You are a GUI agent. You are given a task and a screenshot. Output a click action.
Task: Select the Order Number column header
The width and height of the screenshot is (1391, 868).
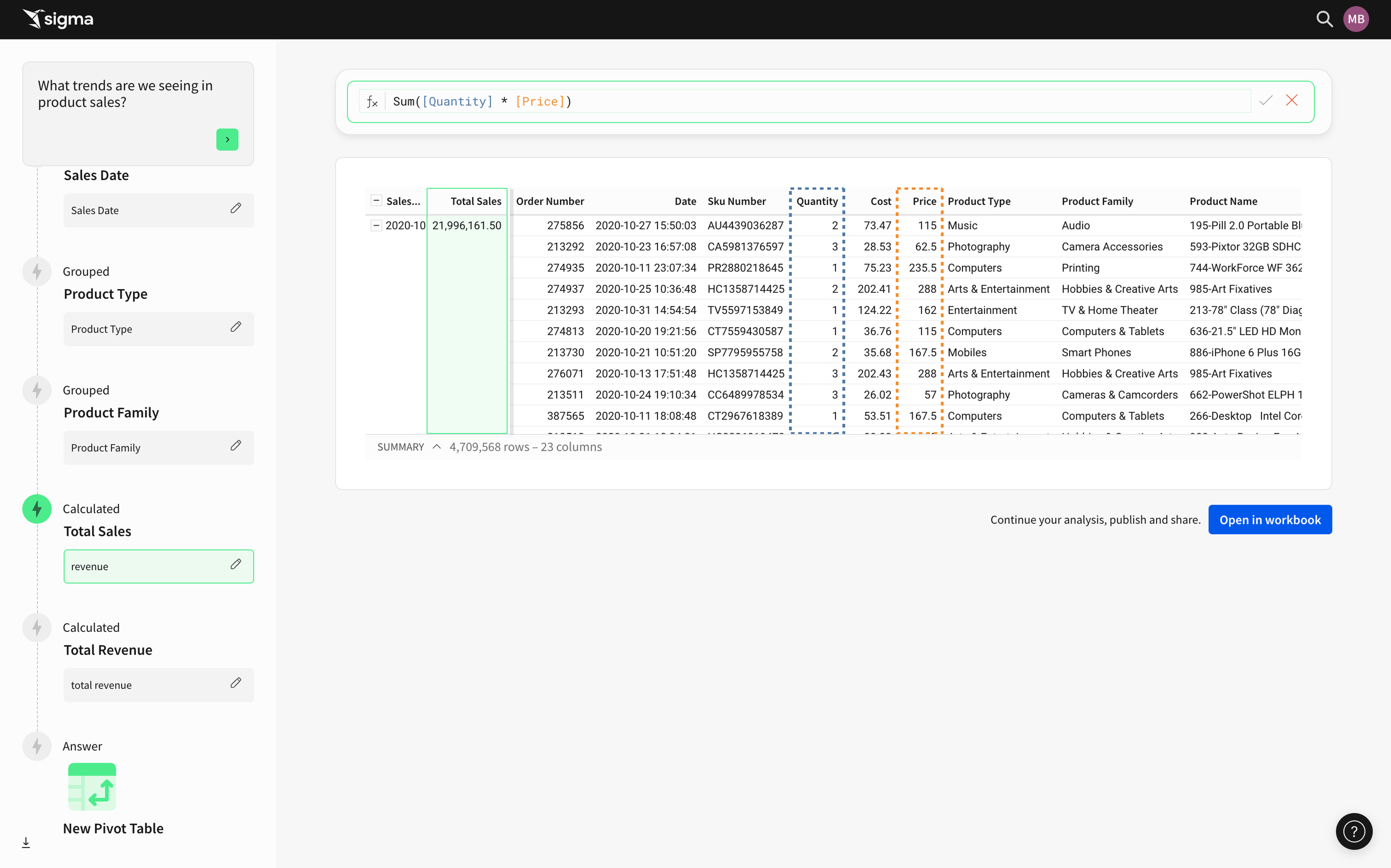(x=550, y=201)
